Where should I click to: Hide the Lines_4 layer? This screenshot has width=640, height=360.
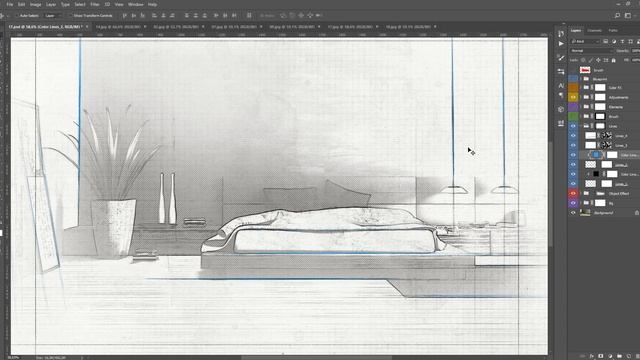click(573, 136)
